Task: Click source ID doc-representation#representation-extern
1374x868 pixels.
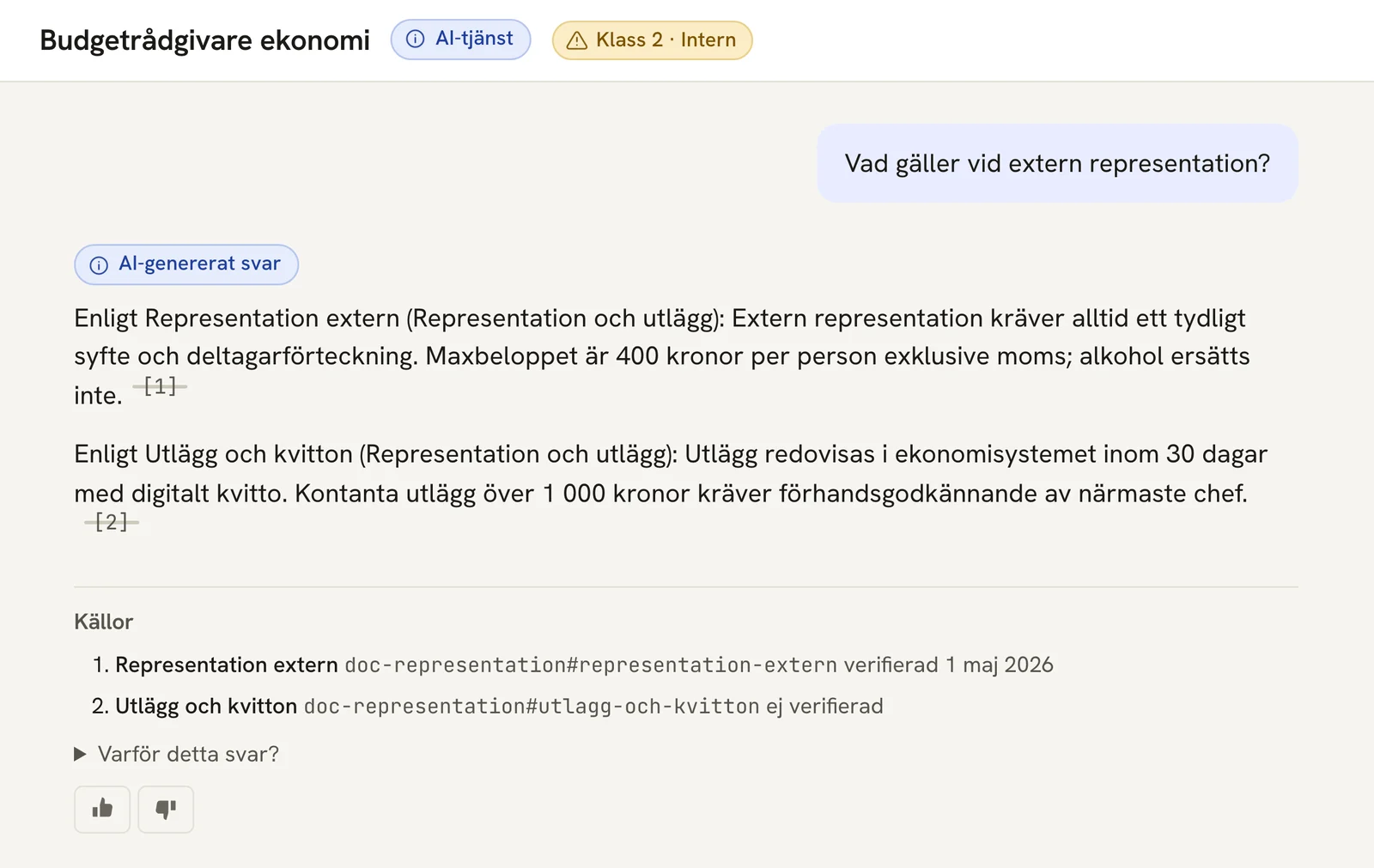Action: point(591,665)
